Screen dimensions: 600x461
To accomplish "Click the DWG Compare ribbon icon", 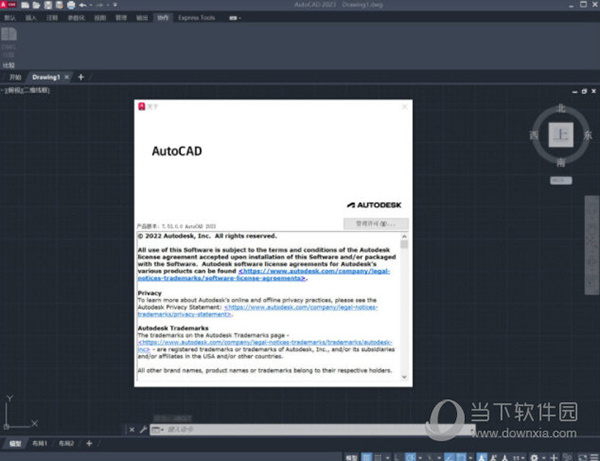I will coord(9,42).
